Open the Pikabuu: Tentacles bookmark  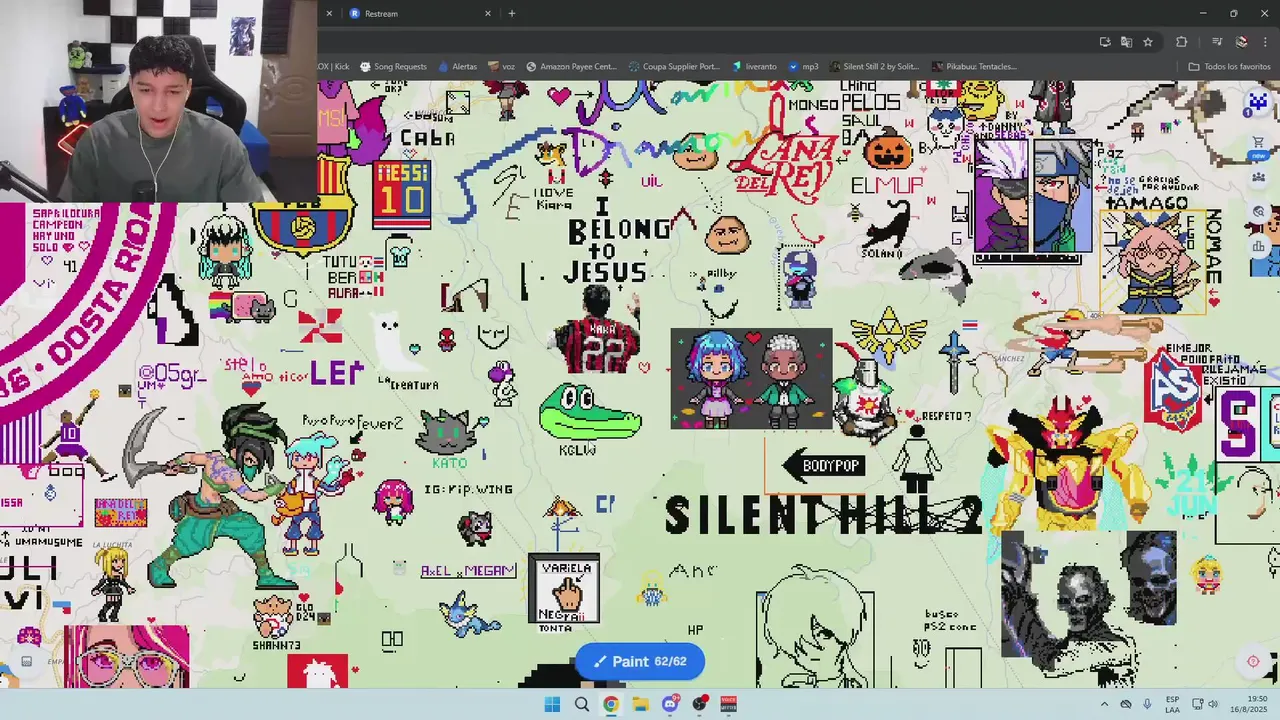pos(974,67)
